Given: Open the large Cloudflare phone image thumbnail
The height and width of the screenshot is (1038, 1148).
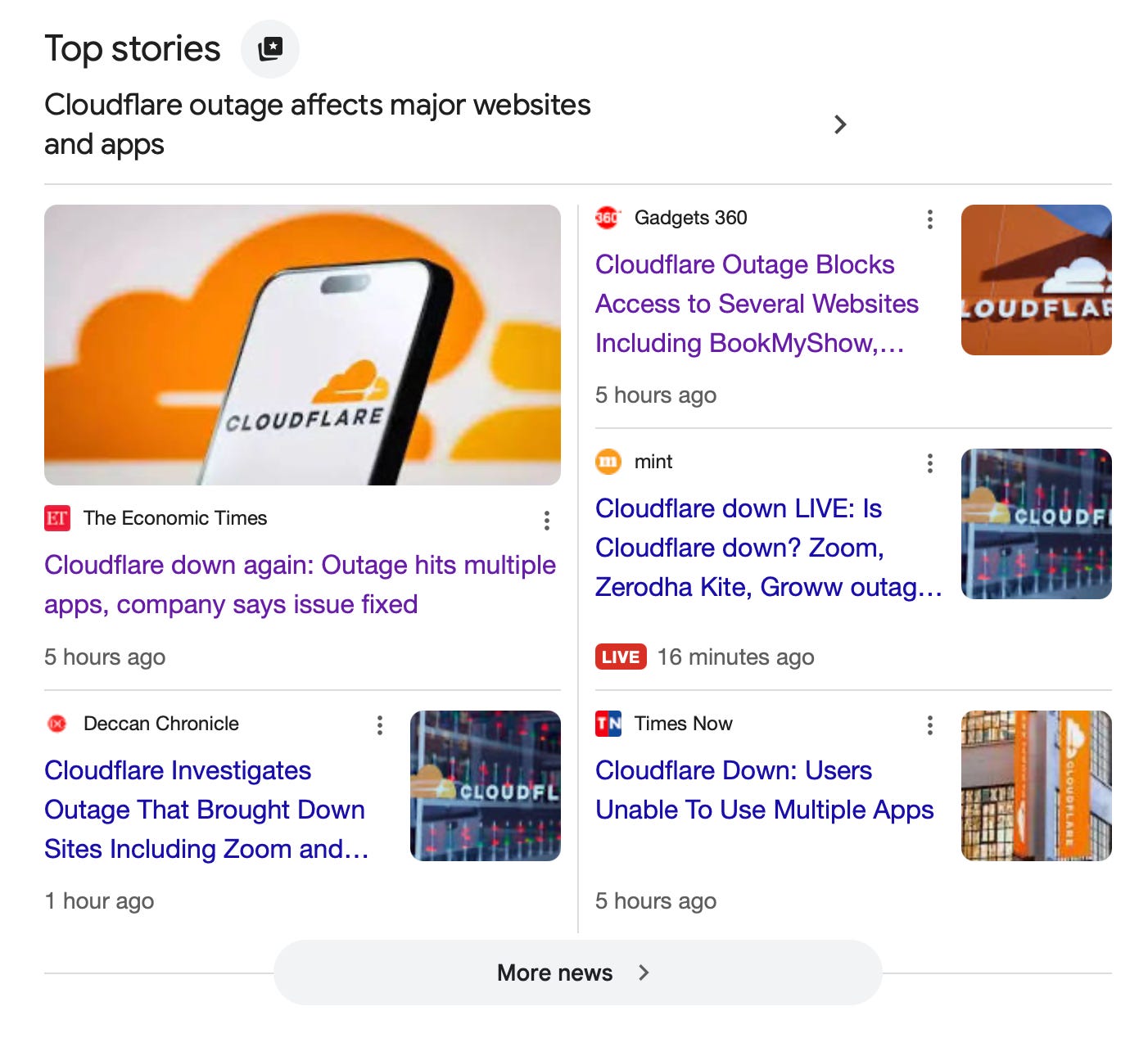Looking at the screenshot, I should tap(302, 345).
